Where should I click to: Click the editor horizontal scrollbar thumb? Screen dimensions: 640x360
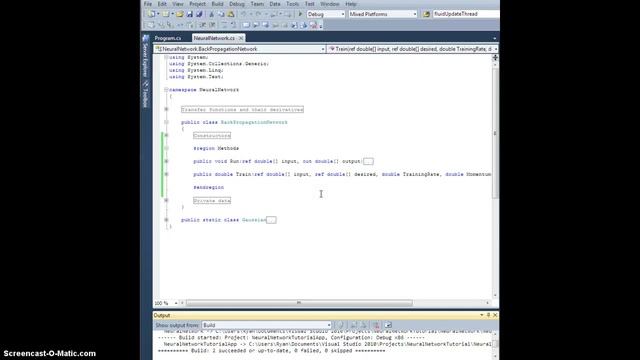(x=299, y=303)
